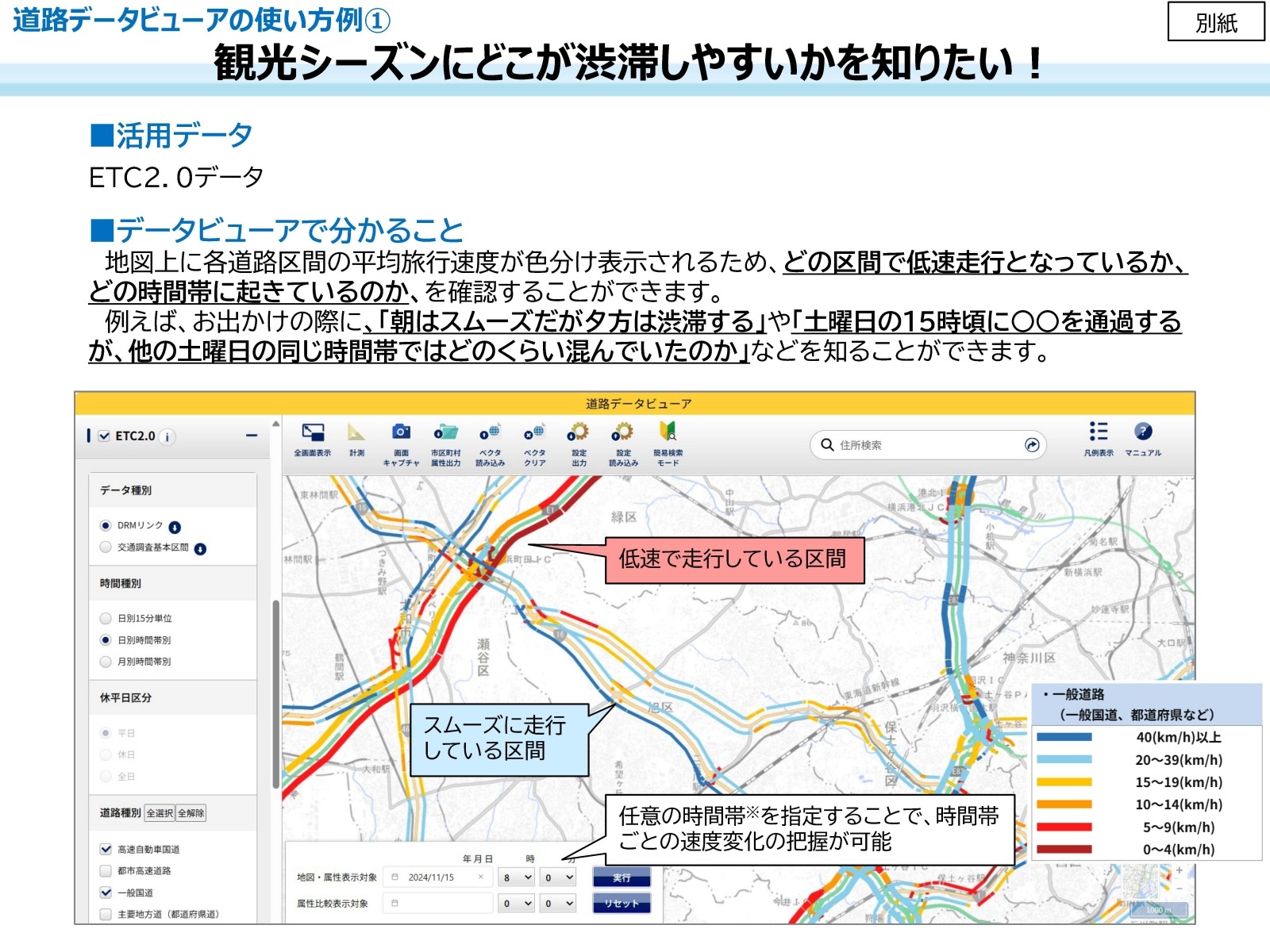Click the 道路データビューア title bar text

(x=639, y=404)
